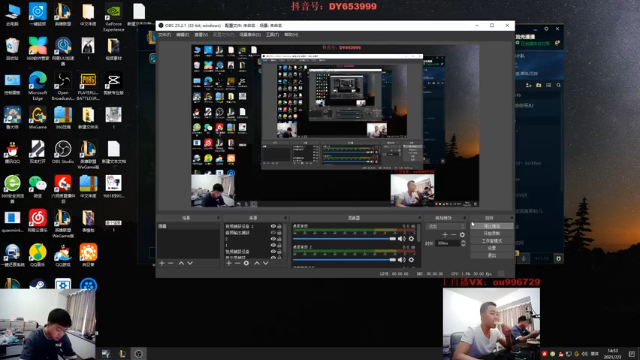The height and width of the screenshot is (360, 640).
Task: Add a new scene with plus icon
Action: (x=162, y=263)
